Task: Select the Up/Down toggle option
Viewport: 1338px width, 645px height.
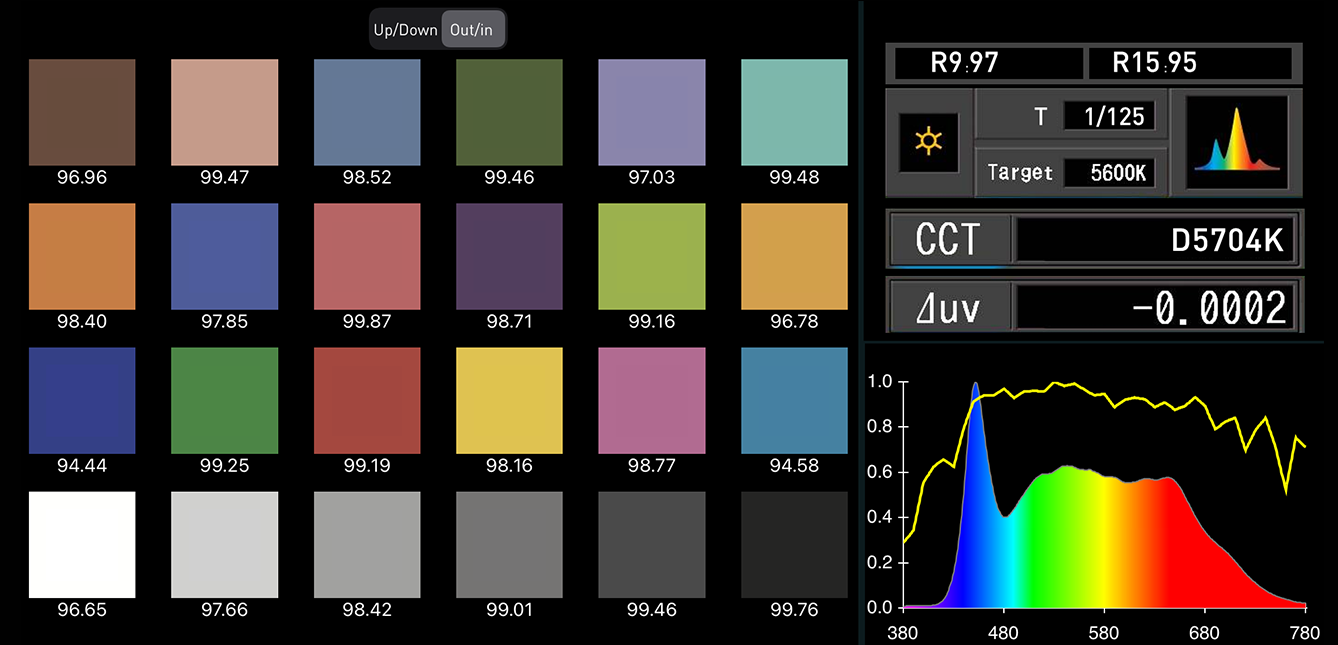Action: pos(405,30)
